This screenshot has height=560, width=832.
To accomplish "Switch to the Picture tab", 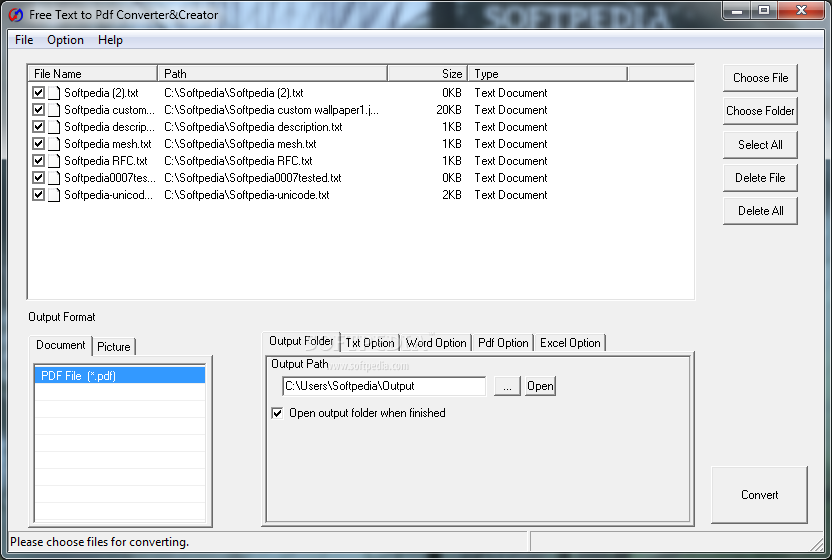I will 114,347.
